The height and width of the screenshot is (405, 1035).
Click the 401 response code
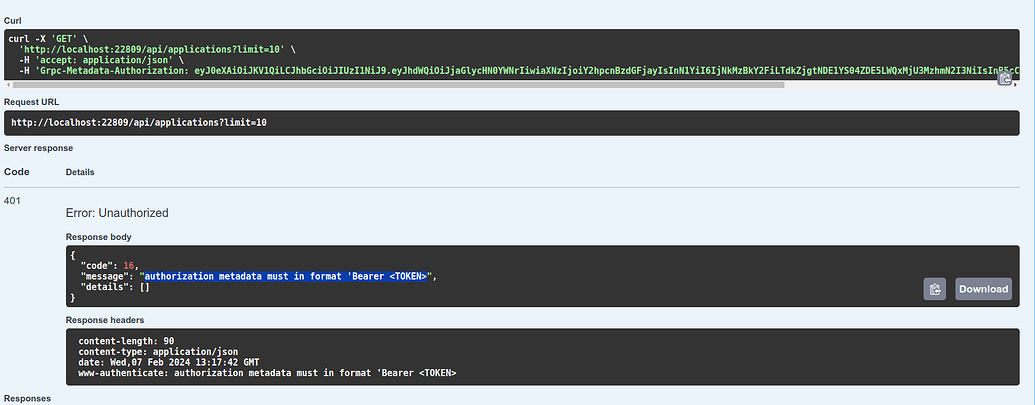point(13,200)
